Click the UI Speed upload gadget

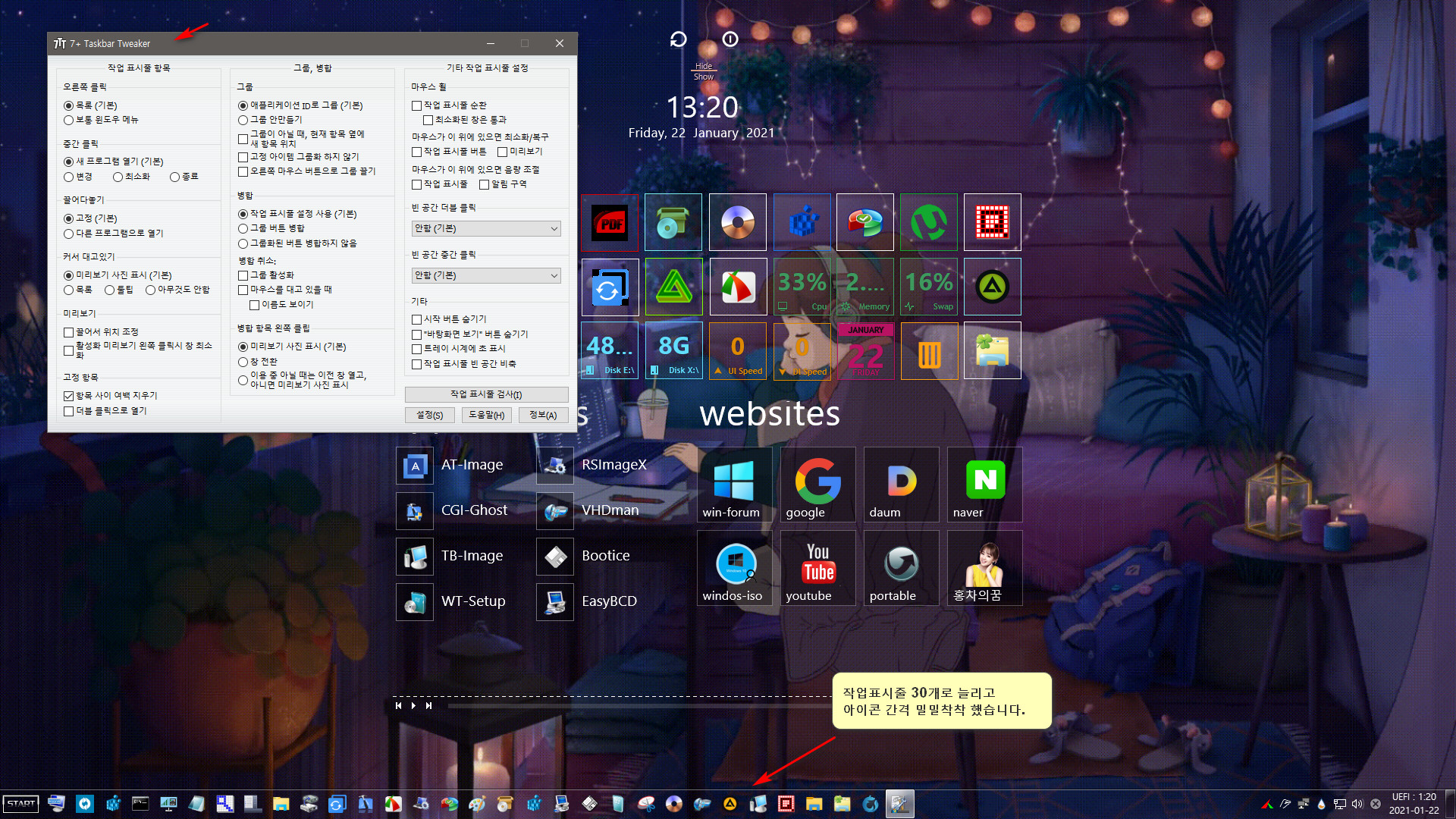tap(738, 351)
